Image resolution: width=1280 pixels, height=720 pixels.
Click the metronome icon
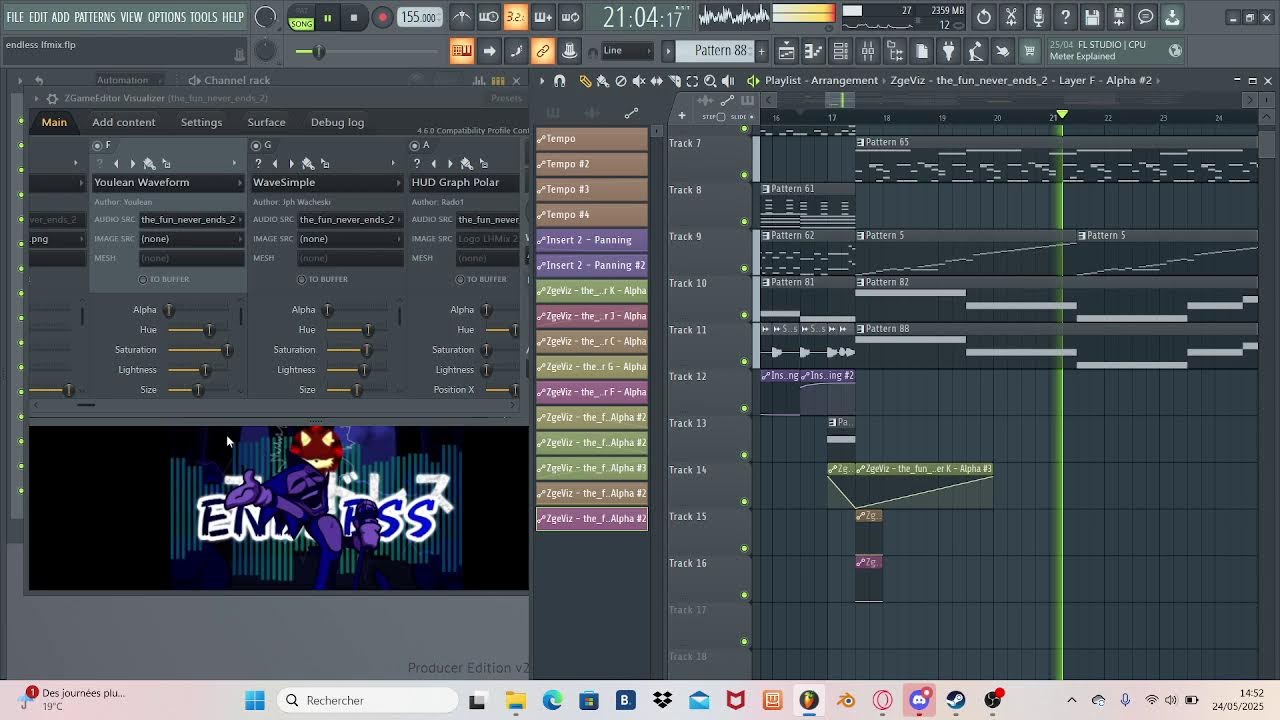tap(462, 17)
